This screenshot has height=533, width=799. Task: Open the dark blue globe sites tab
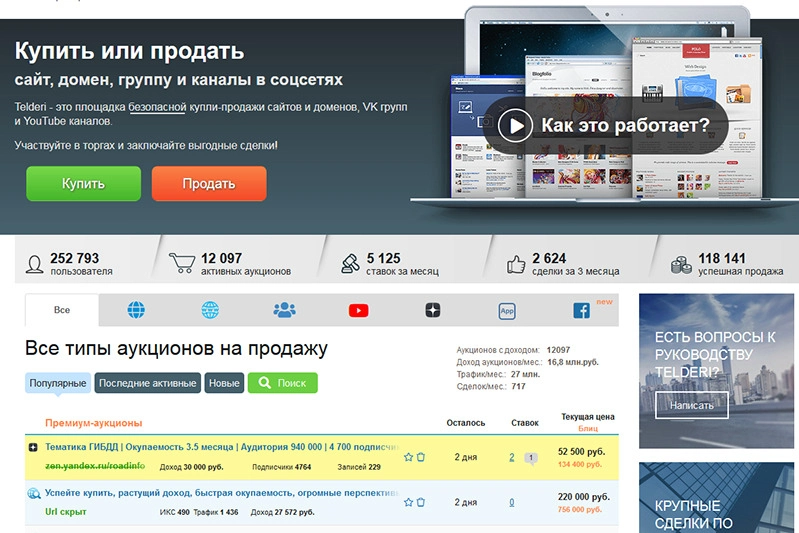(x=136, y=310)
